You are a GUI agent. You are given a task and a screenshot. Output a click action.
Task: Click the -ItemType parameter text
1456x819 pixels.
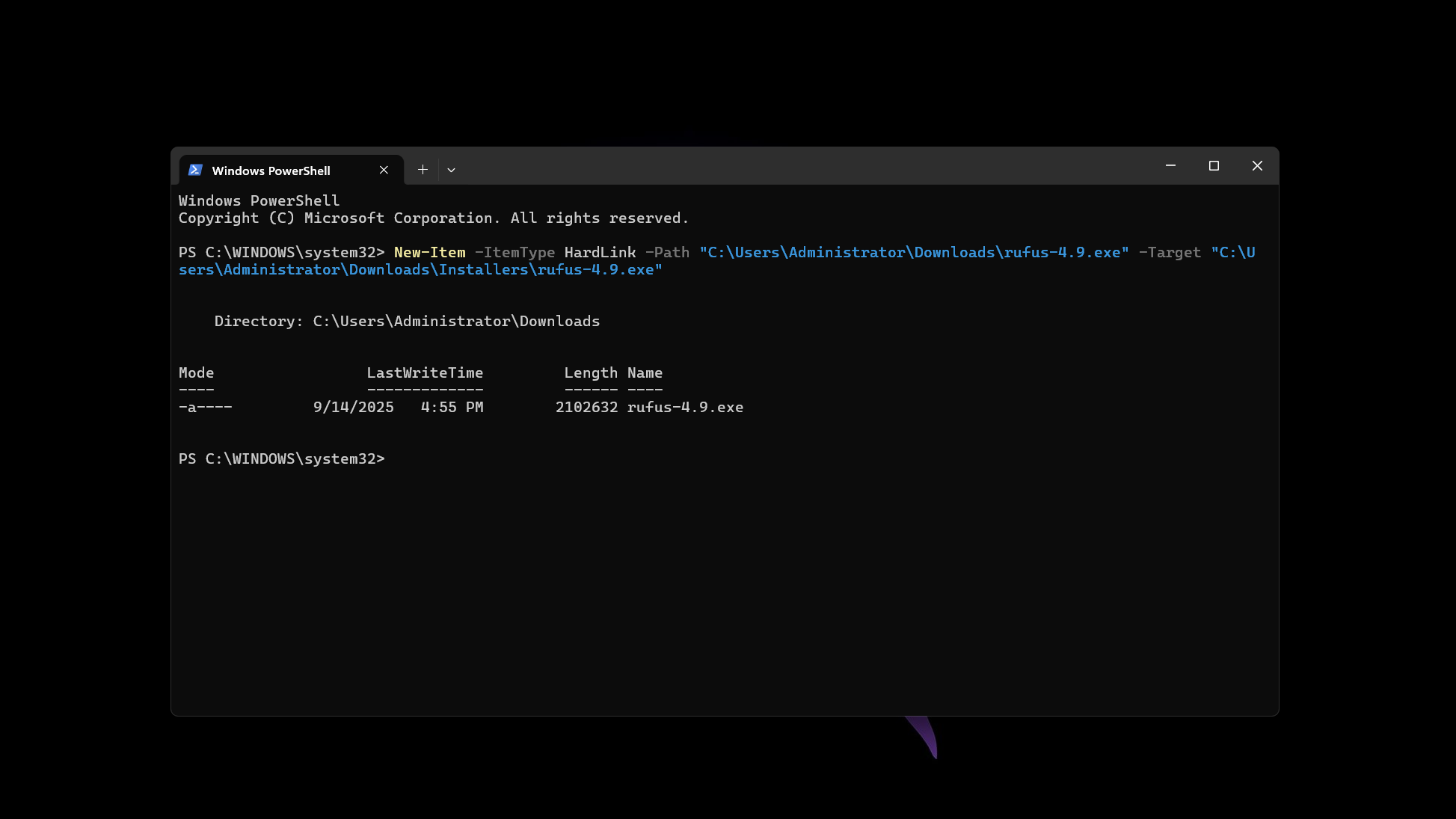pyautogui.click(x=515, y=253)
